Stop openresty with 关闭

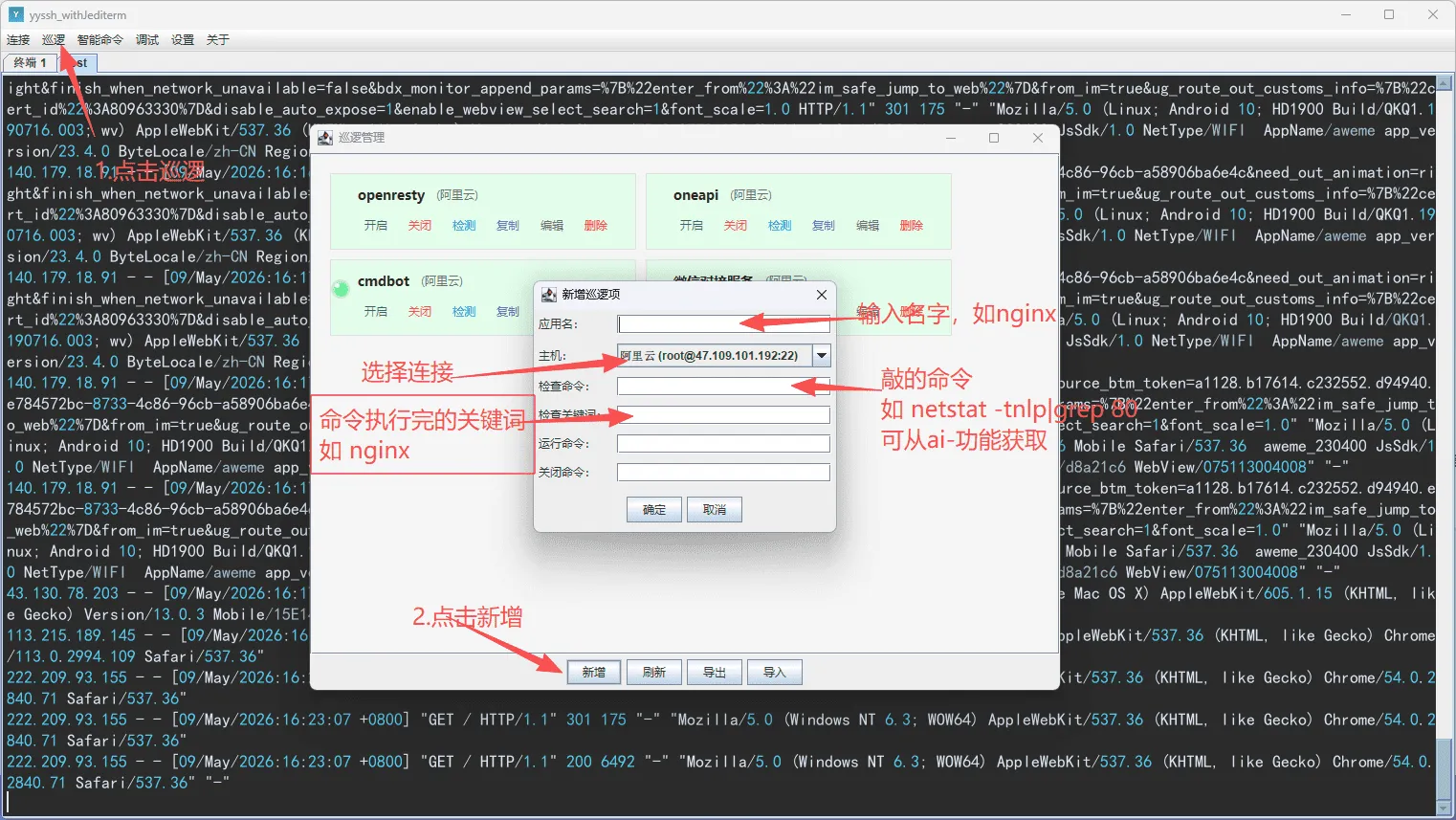click(420, 226)
